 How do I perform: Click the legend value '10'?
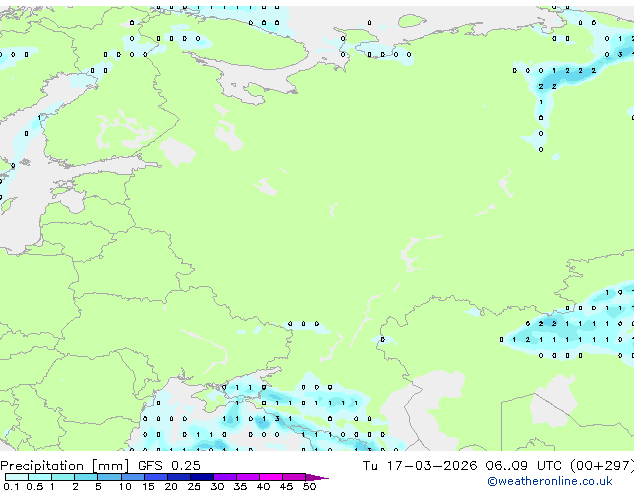[125, 486]
